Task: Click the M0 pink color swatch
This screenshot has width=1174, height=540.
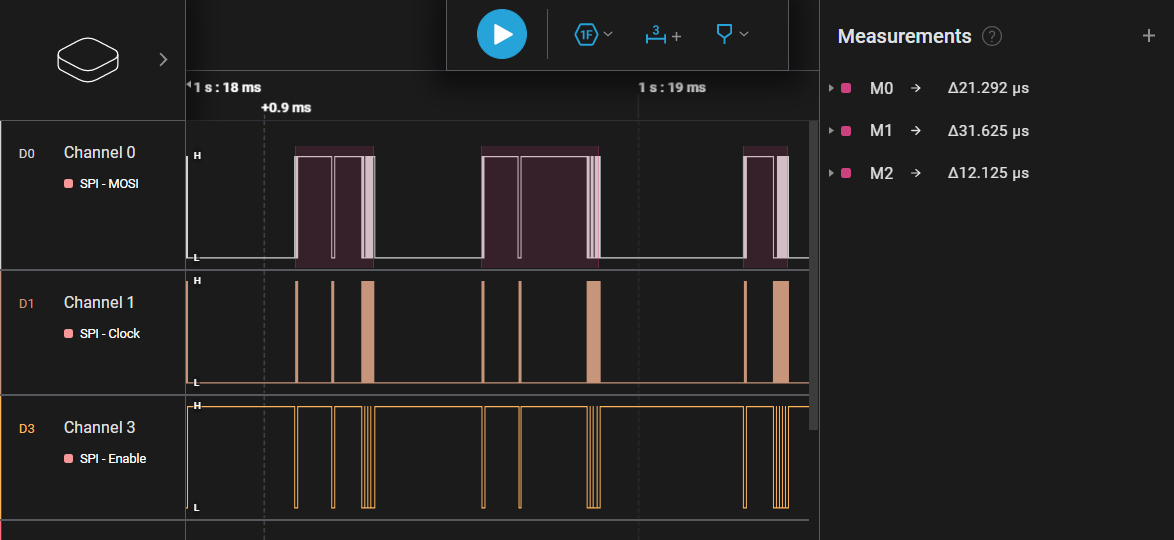Action: pos(846,88)
